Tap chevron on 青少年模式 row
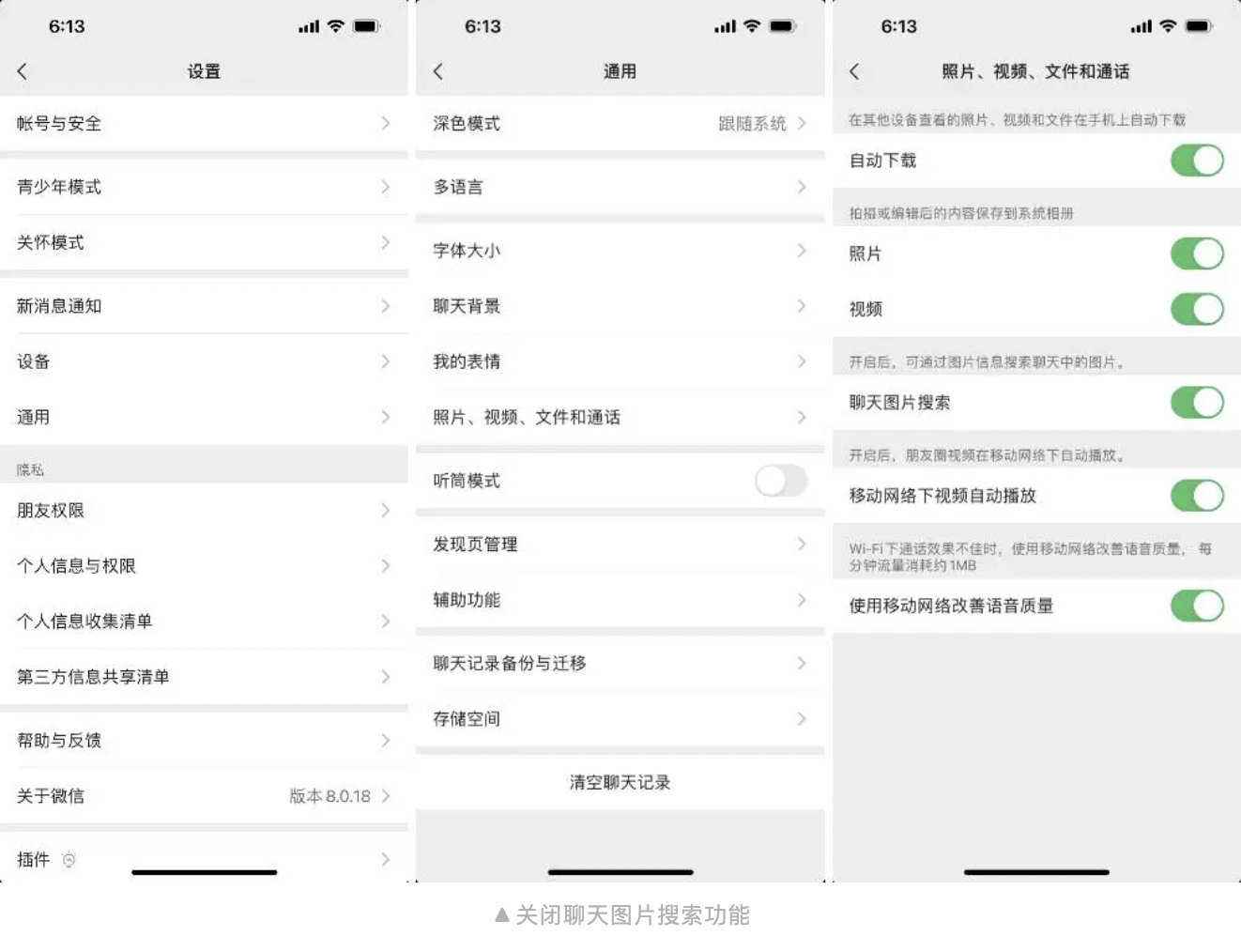1241x952 pixels. click(x=385, y=187)
